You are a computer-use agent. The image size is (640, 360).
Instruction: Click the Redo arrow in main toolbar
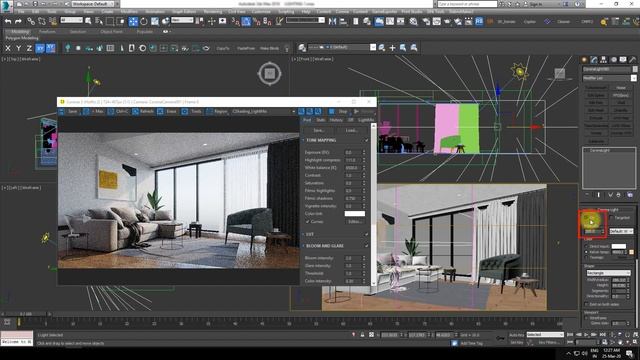[18, 21]
